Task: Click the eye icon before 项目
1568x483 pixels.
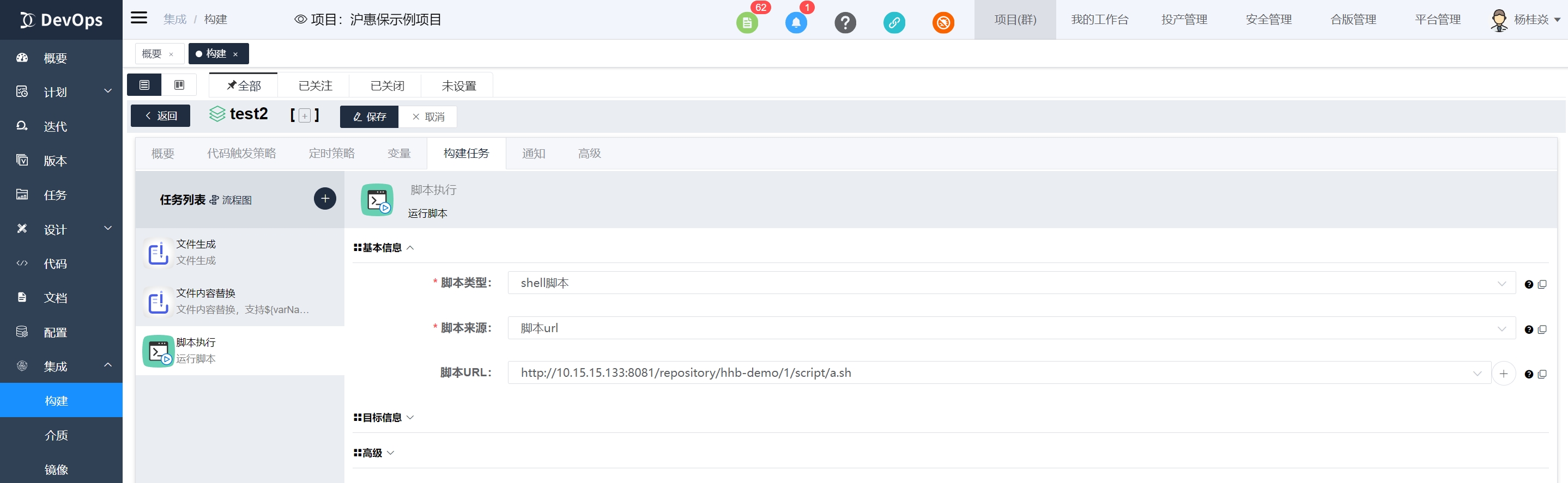Action: [x=300, y=20]
